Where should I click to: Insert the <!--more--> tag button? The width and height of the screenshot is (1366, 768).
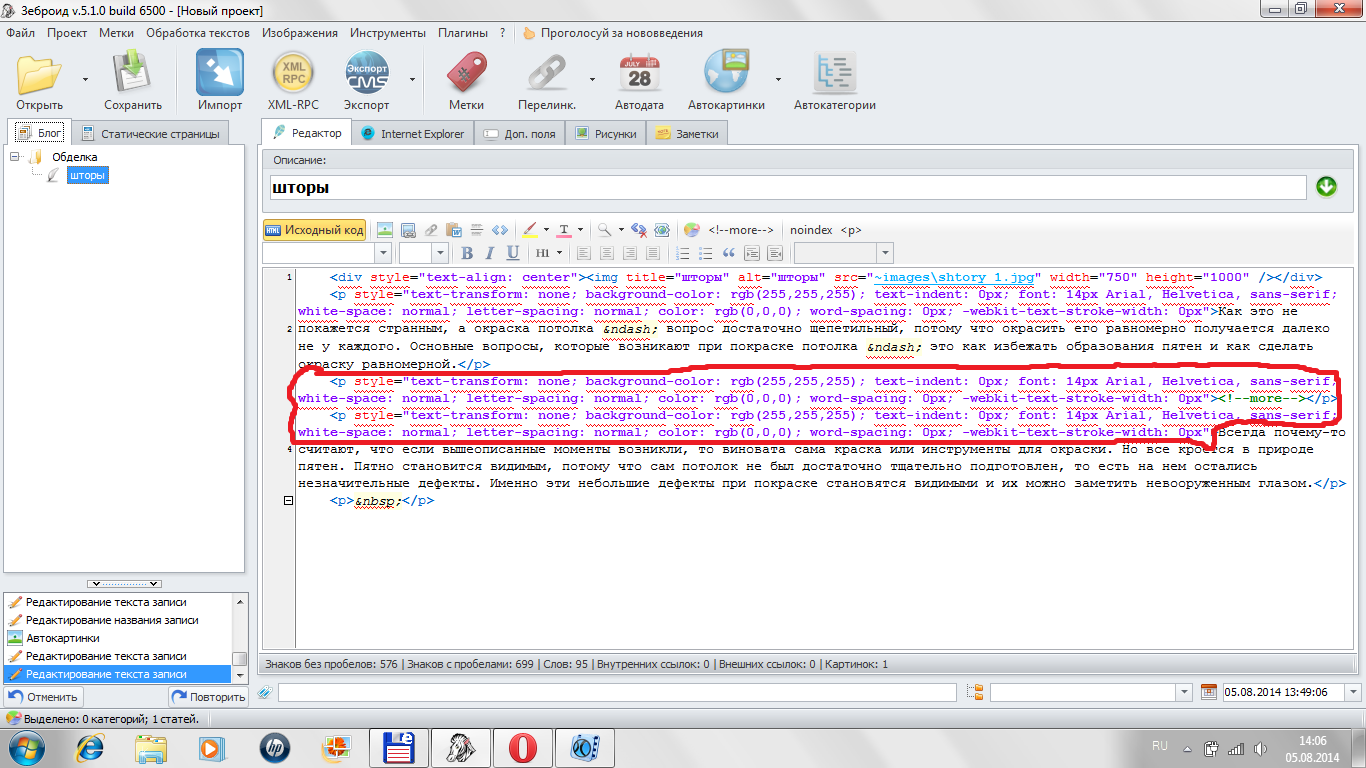741,230
